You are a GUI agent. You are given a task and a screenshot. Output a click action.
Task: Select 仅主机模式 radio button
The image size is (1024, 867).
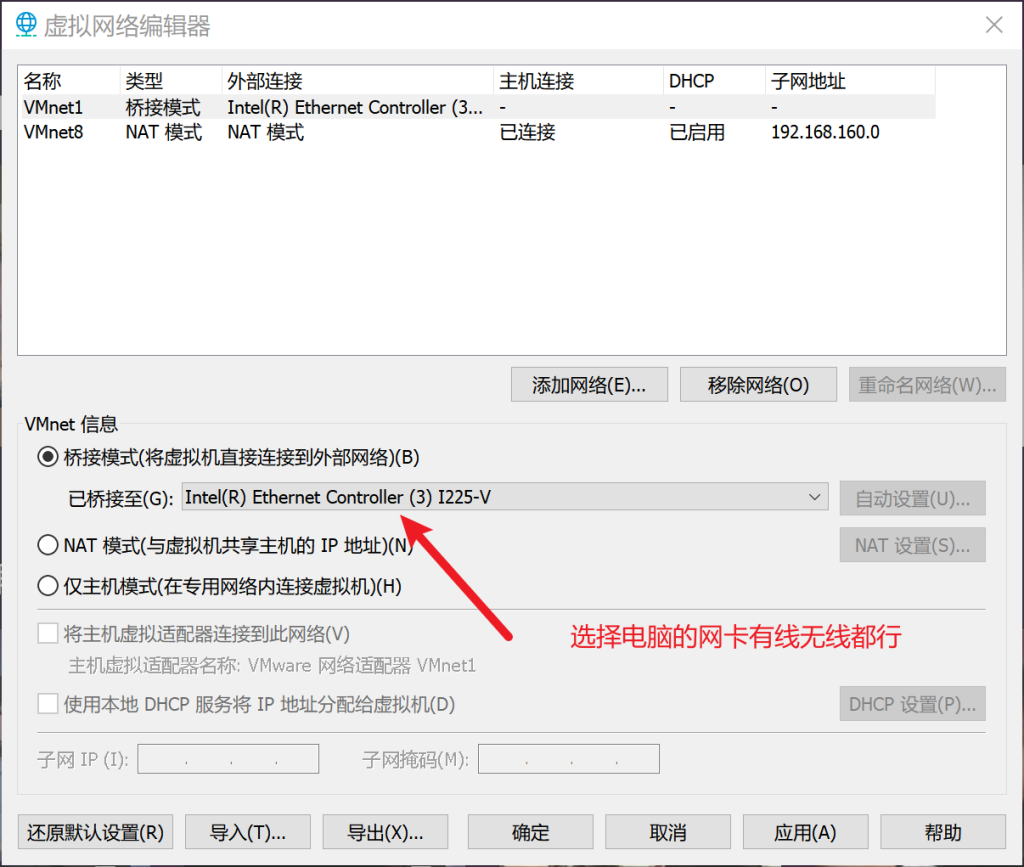[x=48, y=586]
